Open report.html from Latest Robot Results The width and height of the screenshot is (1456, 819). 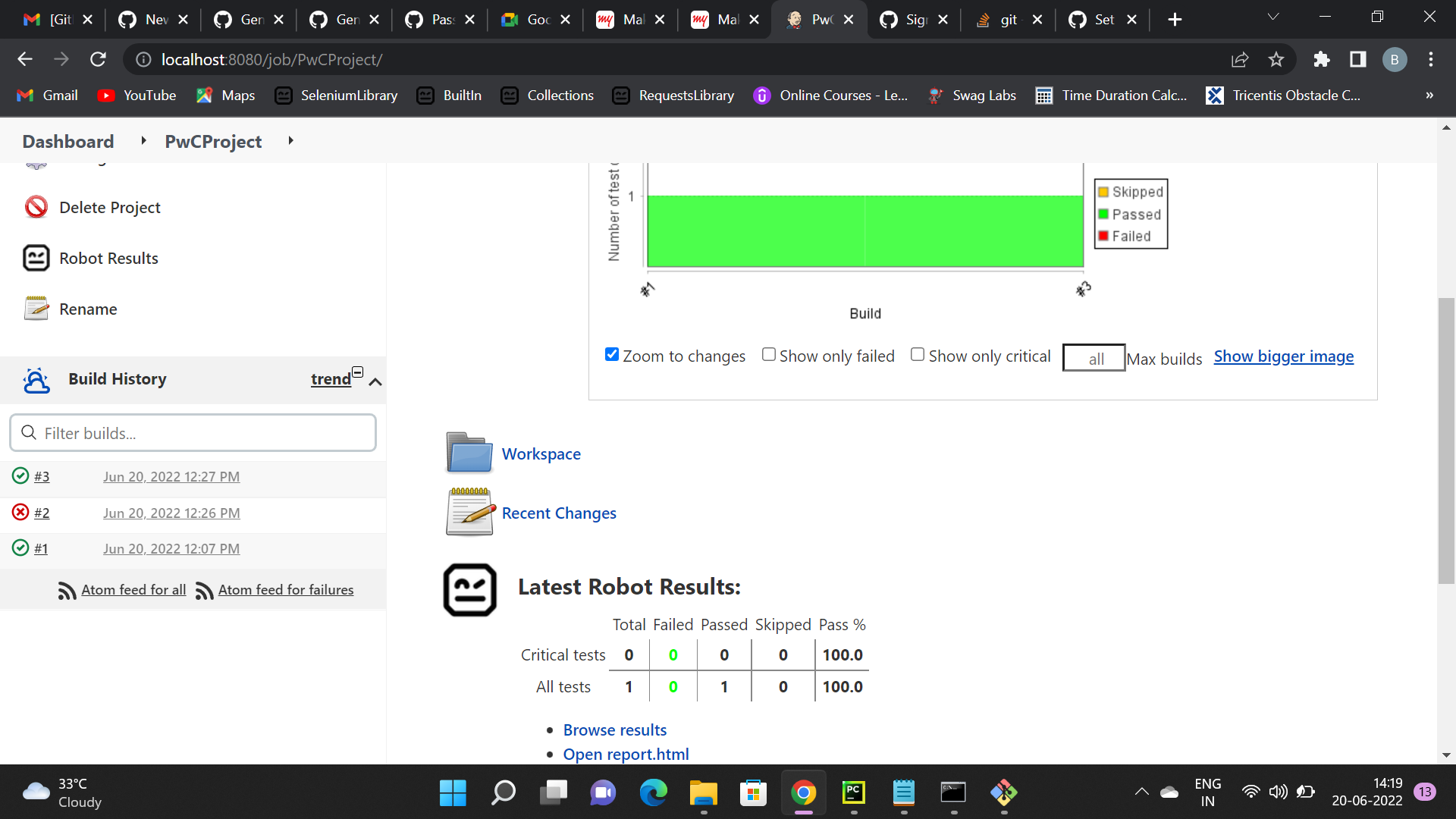626,754
